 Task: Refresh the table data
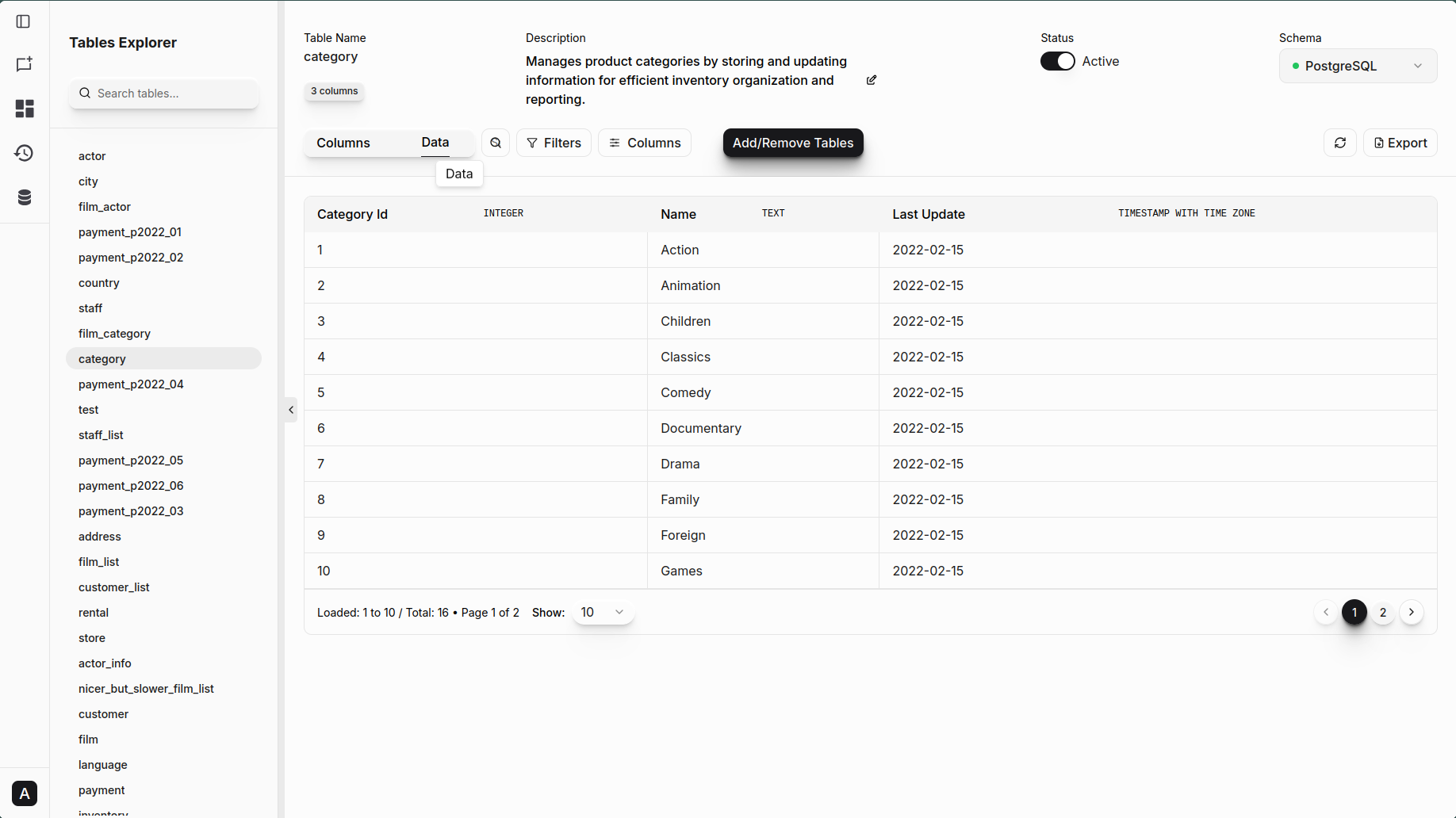1340,143
